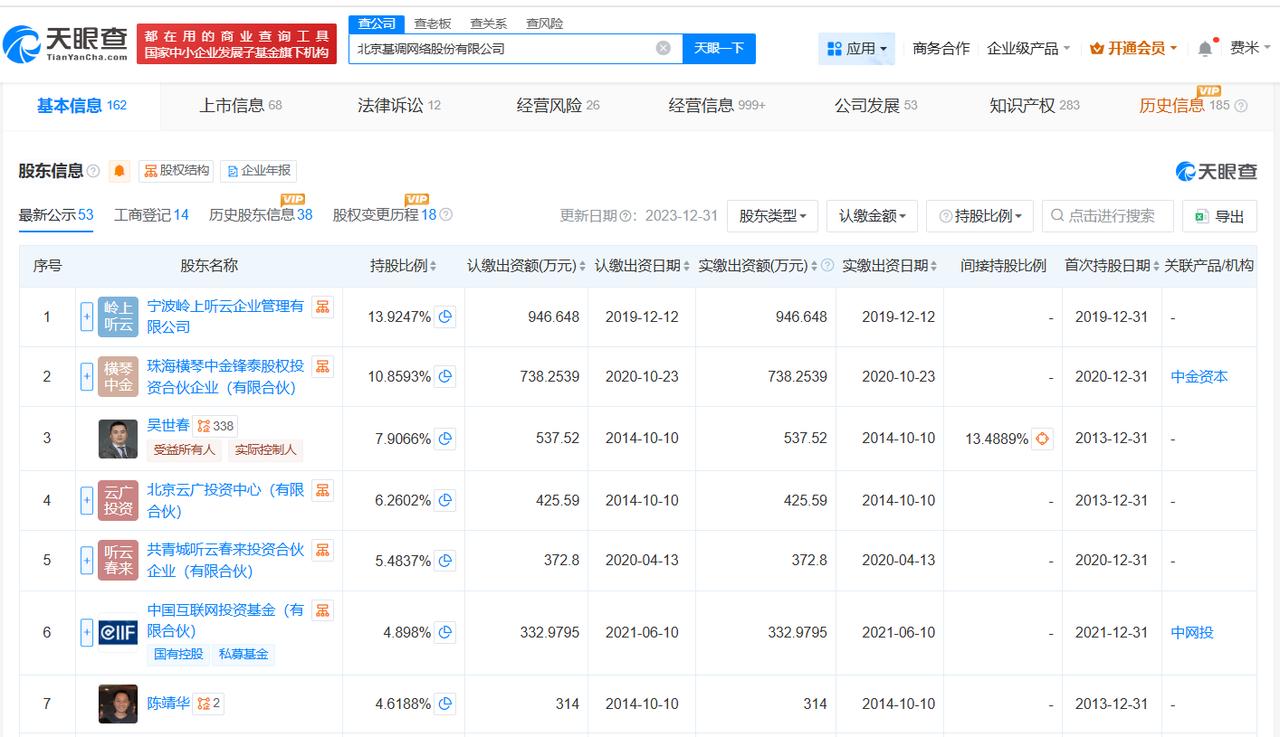Viewport: 1280px width, 737px height.
Task: Select the 工商登记 14 sub-tab
Action: click(151, 215)
